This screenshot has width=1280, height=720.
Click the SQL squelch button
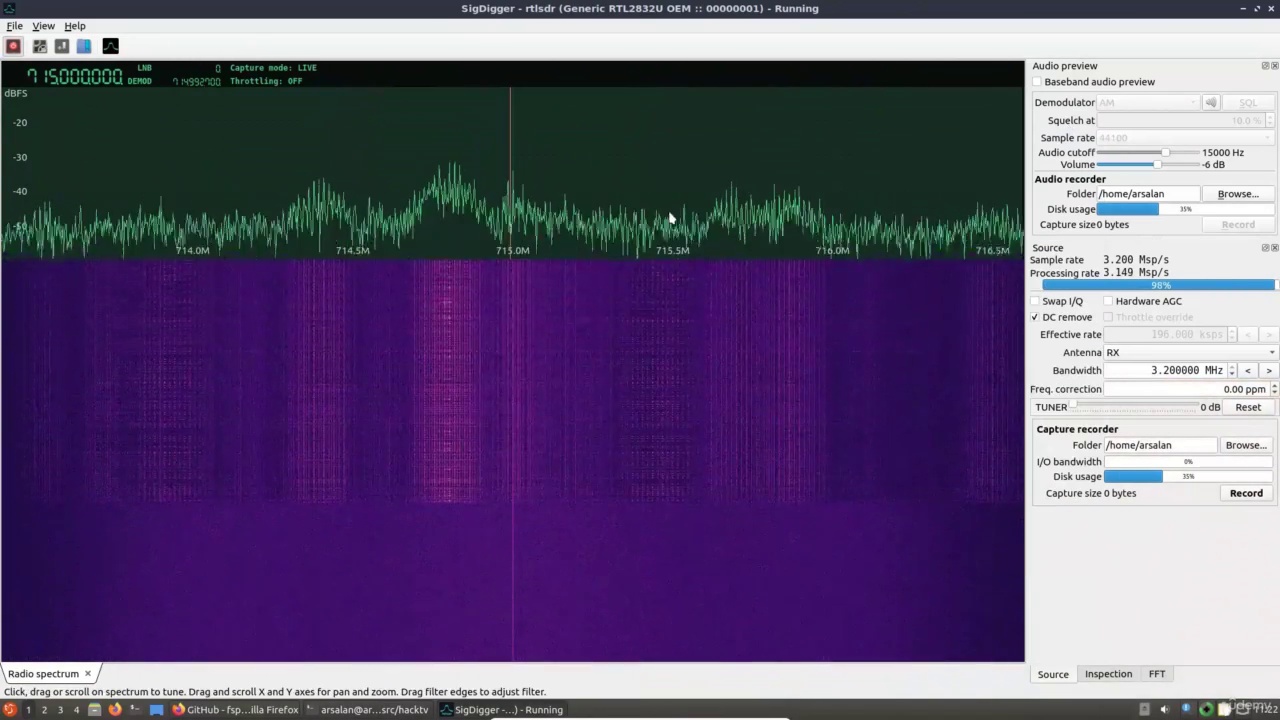point(1248,102)
